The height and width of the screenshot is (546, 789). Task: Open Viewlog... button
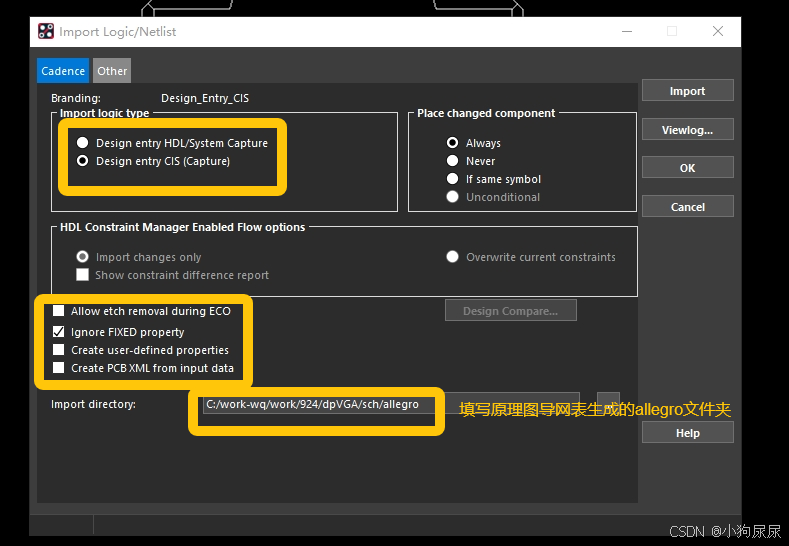click(687, 130)
